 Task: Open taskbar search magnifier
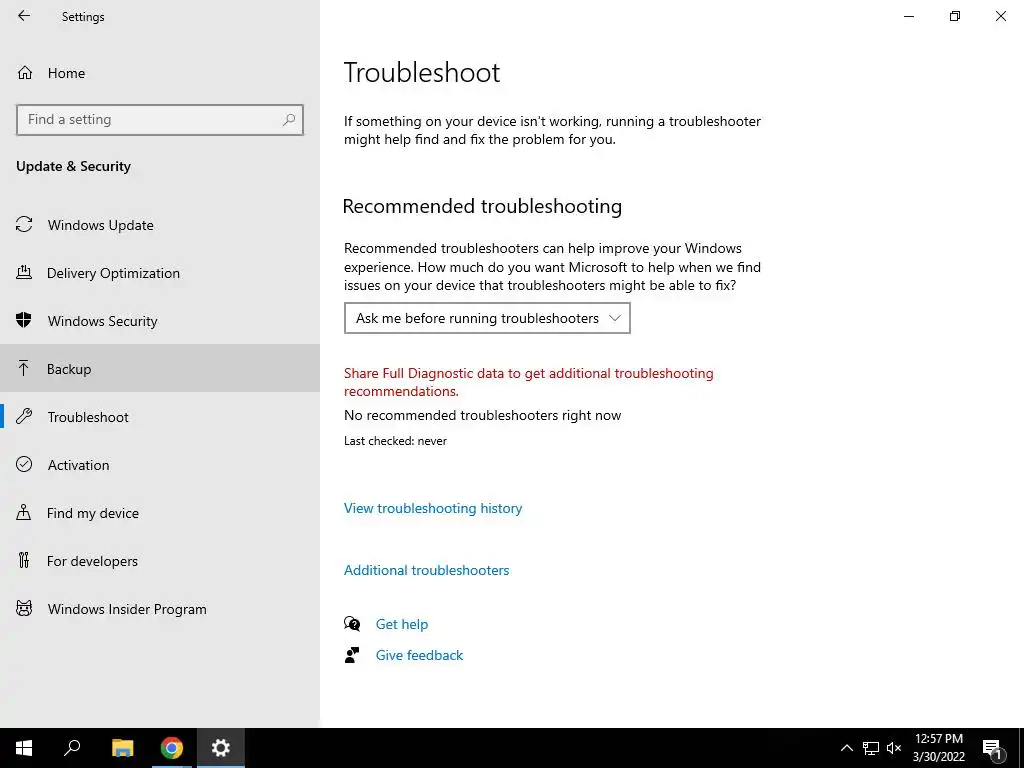(72, 748)
